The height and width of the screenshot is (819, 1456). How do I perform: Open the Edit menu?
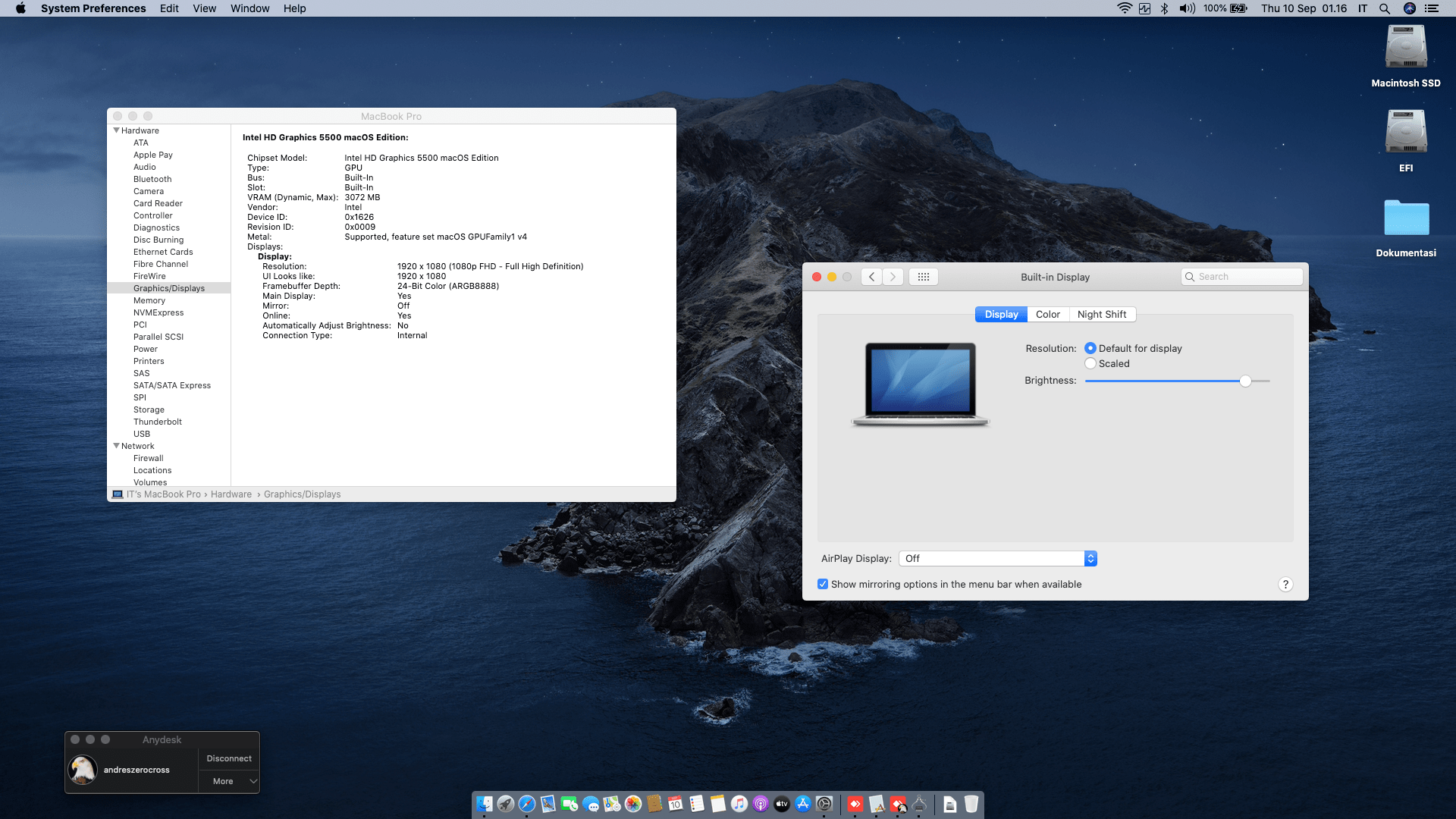click(x=169, y=8)
